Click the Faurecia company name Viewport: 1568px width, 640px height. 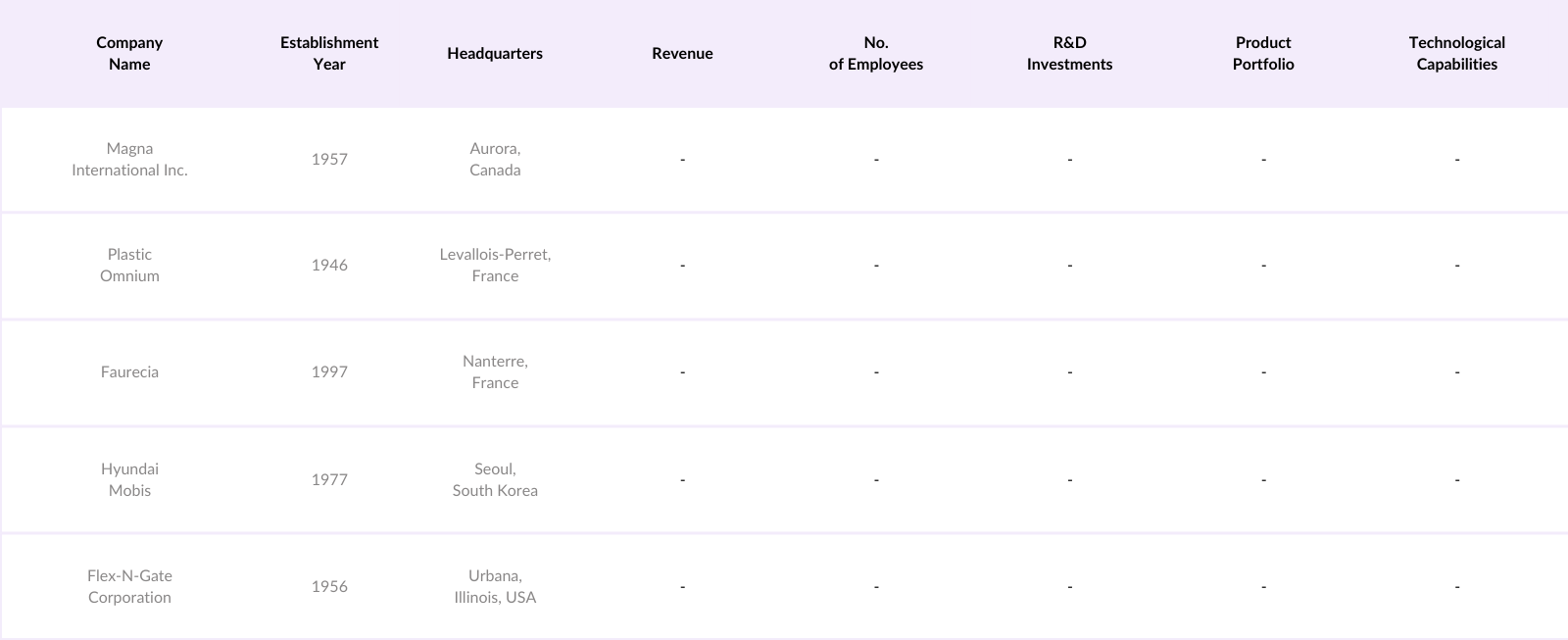[129, 371]
